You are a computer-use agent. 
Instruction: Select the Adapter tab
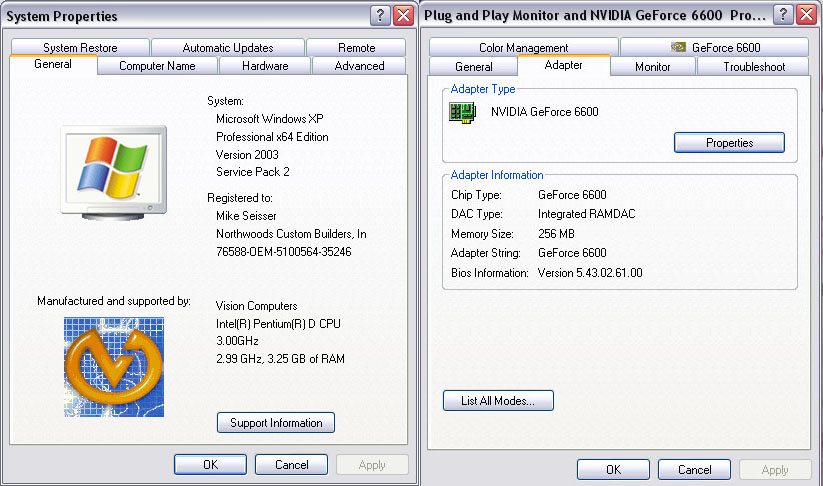[x=563, y=65]
